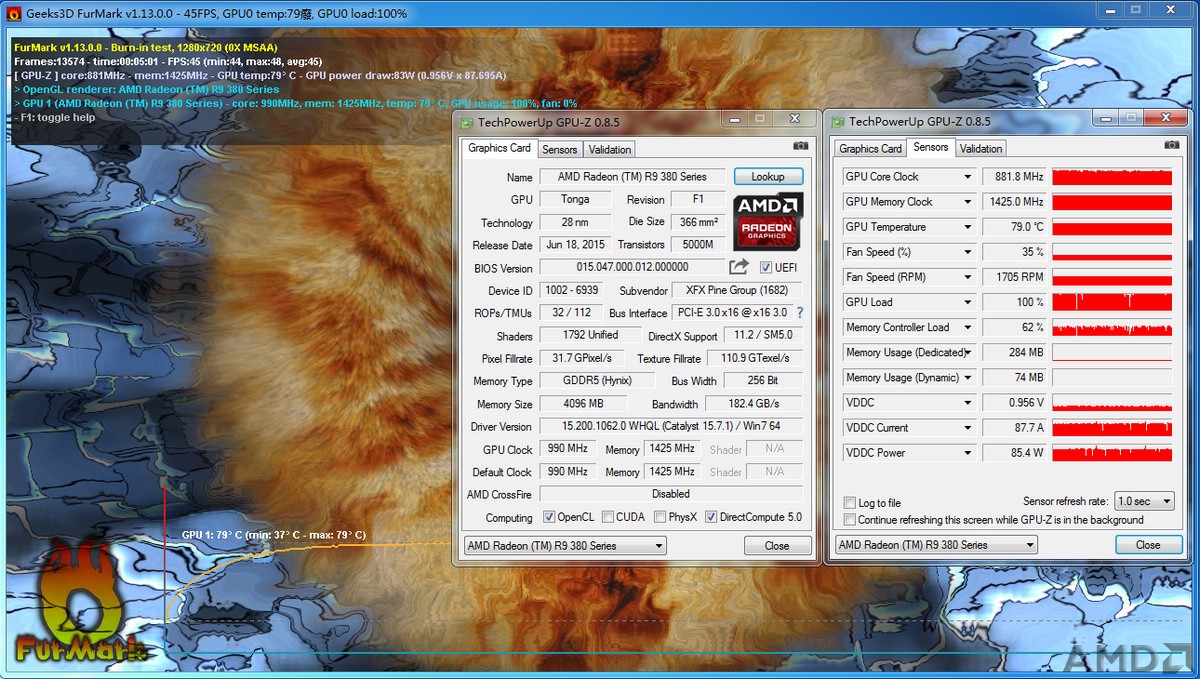Toggle the UEFI checkbox

(x=766, y=268)
